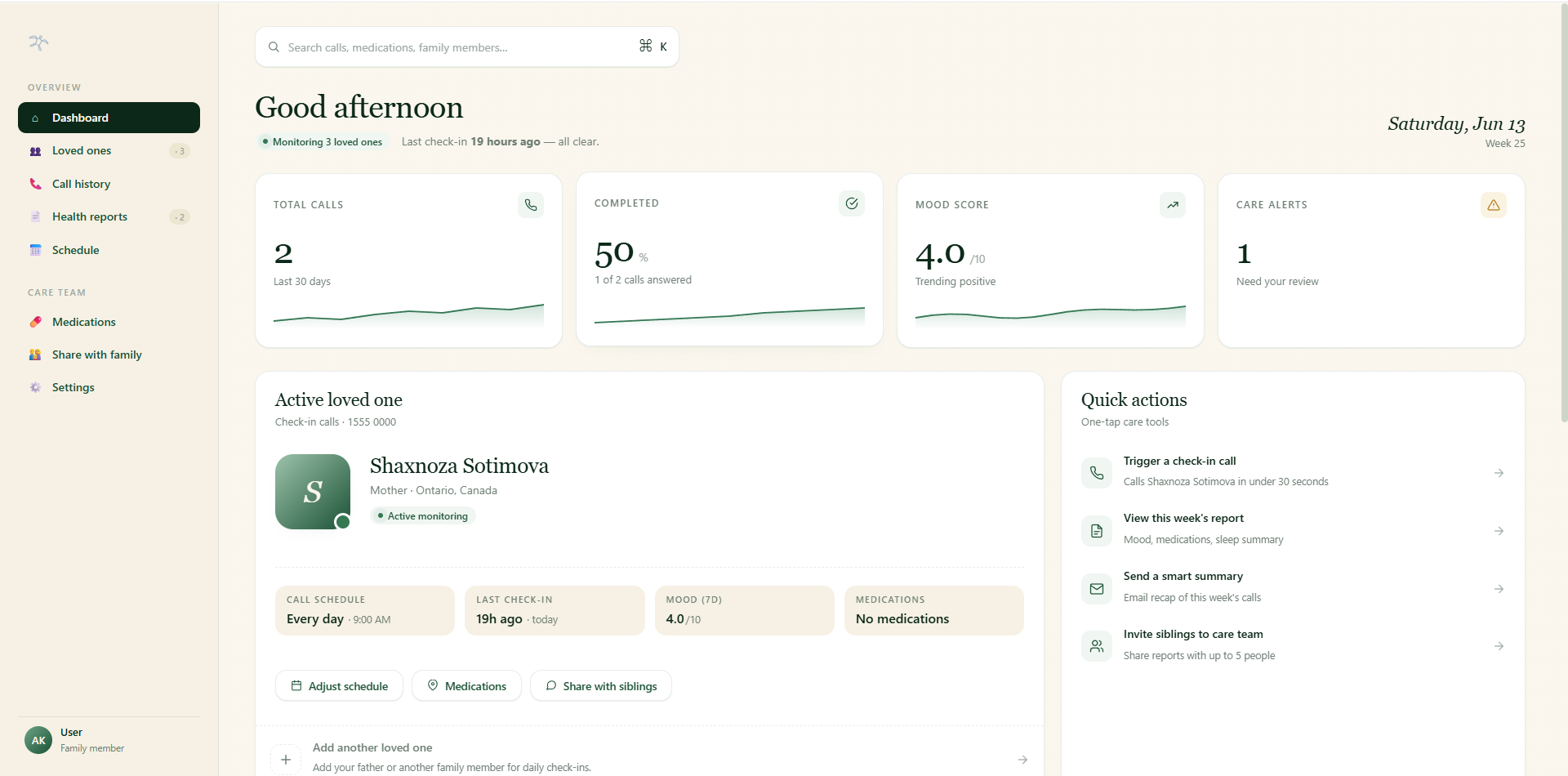This screenshot has height=776, width=1568.
Task: Click the Shaxnoza Sotimova name heading
Action: point(459,466)
